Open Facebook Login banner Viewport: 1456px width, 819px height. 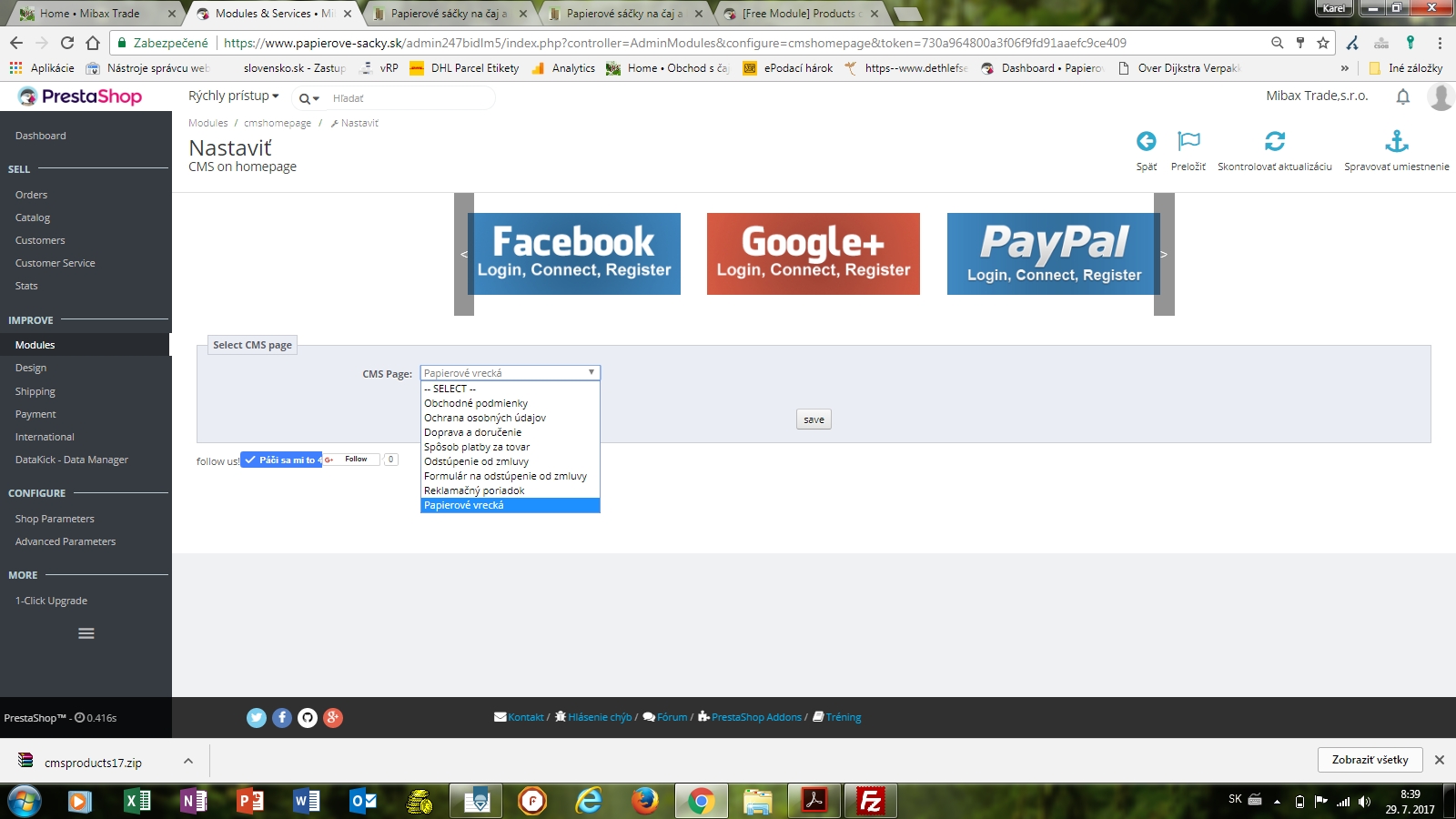click(574, 254)
